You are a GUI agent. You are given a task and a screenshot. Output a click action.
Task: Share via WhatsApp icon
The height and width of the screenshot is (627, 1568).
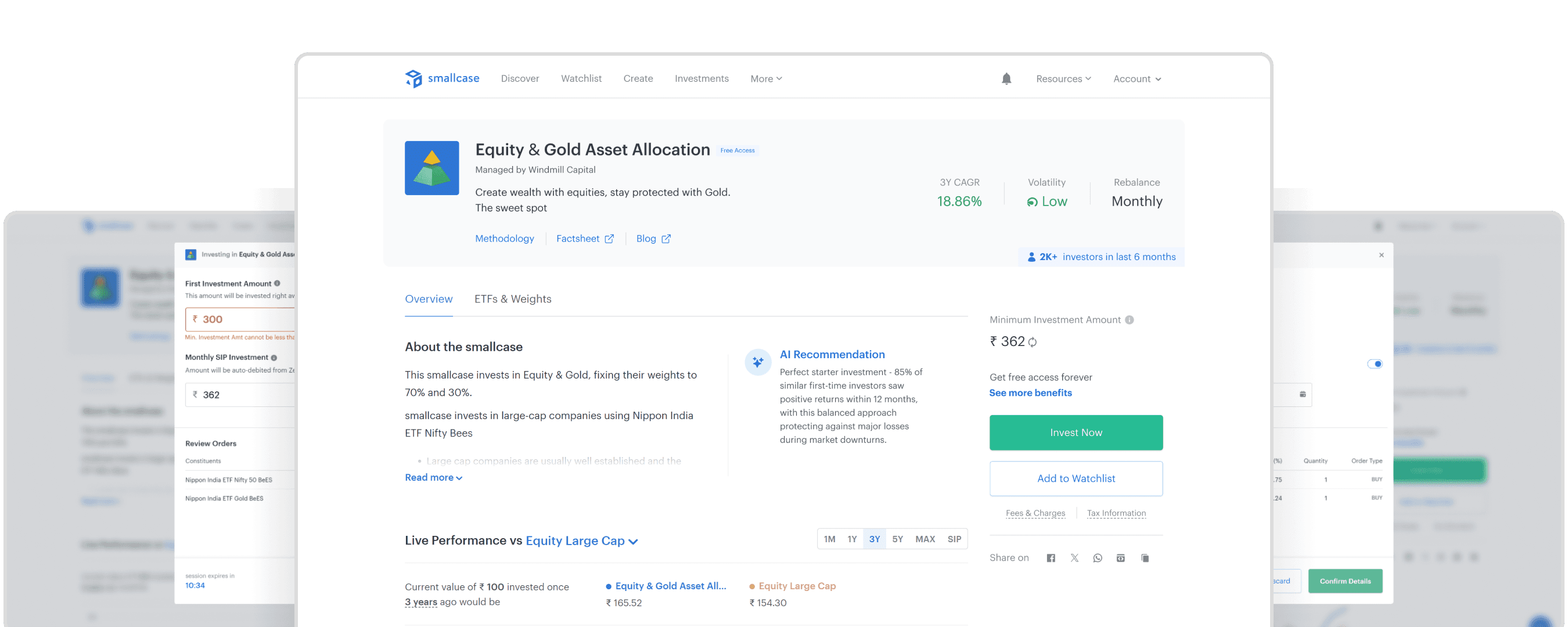click(x=1098, y=557)
